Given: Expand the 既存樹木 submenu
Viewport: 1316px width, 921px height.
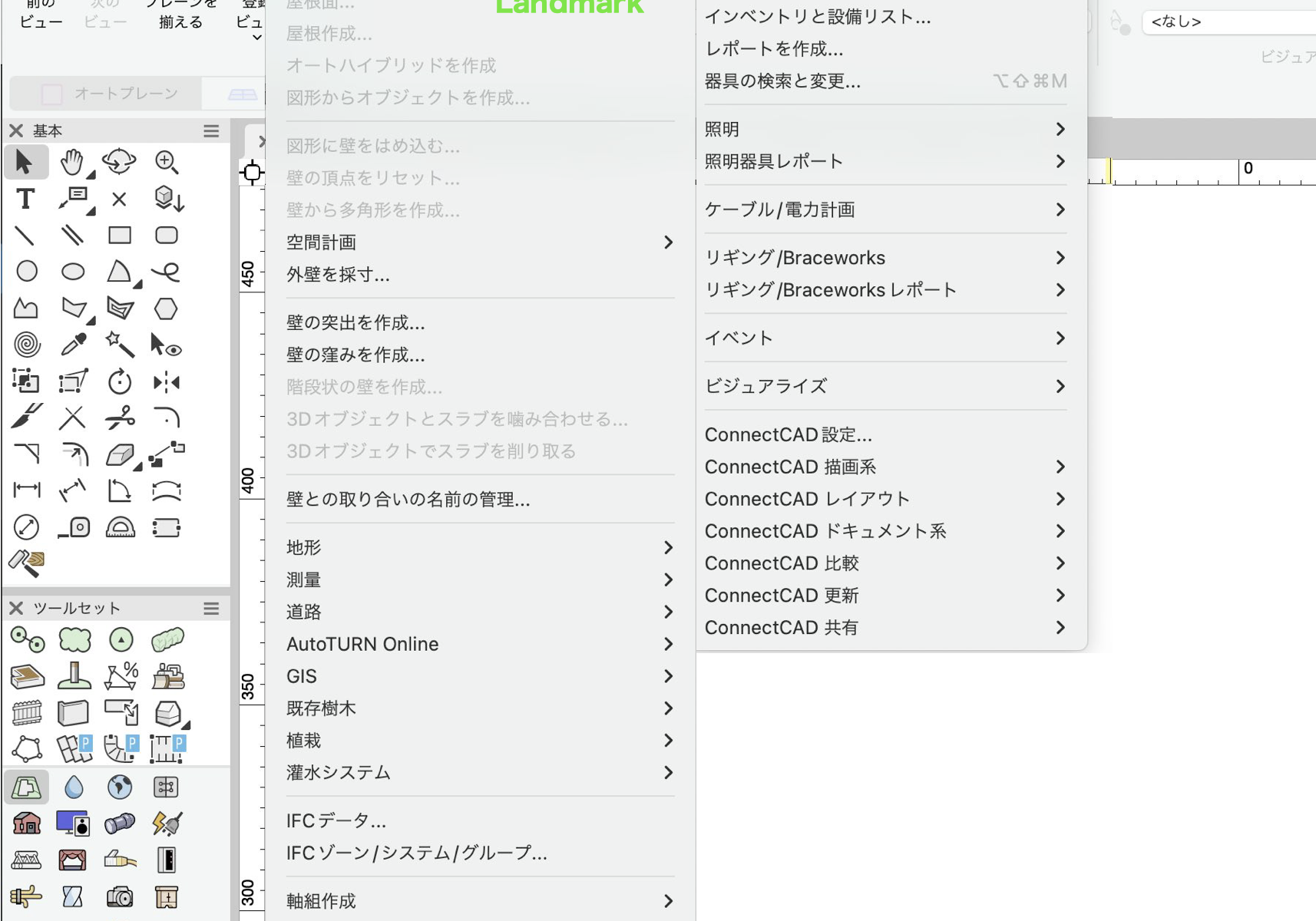Looking at the screenshot, I should click(x=480, y=709).
